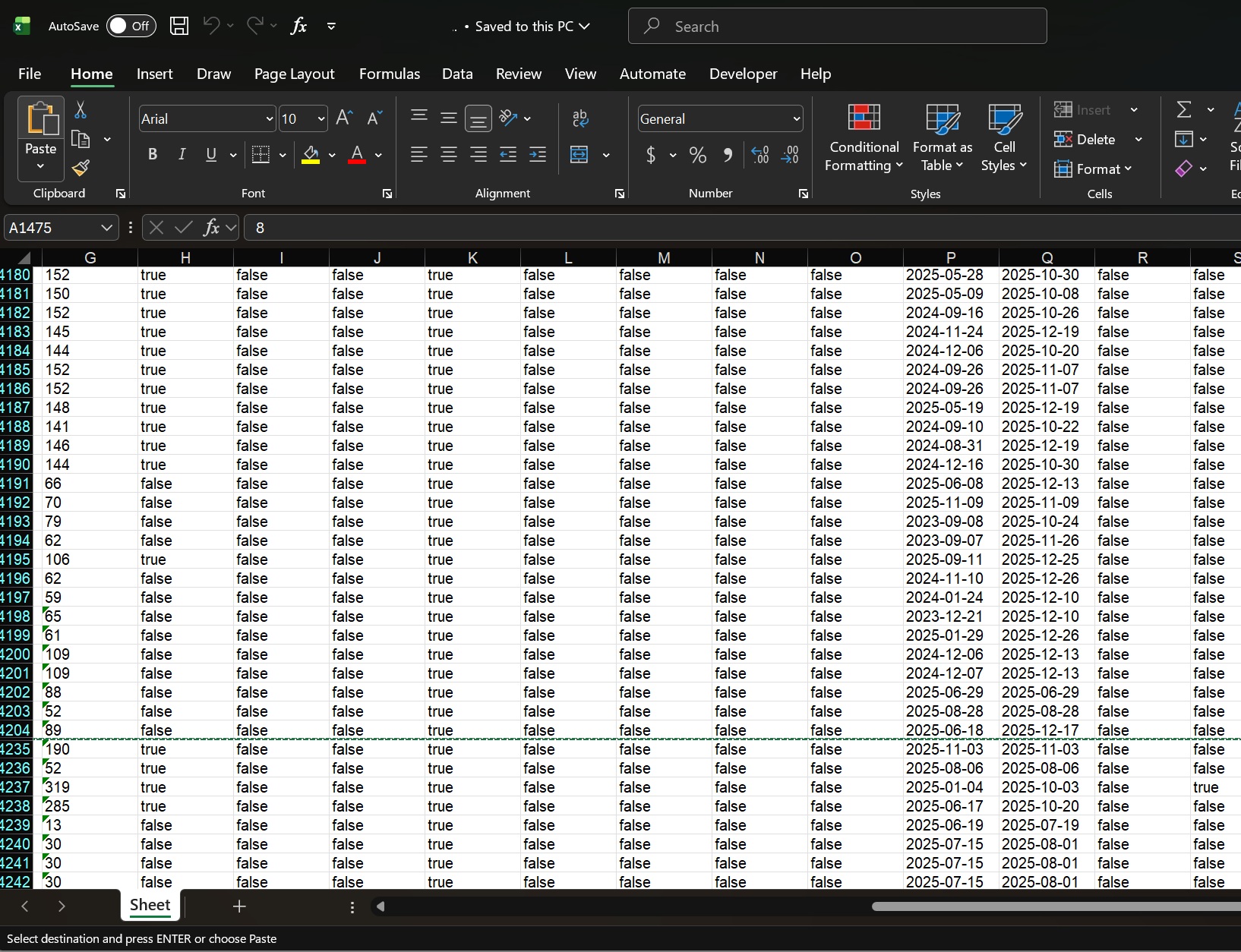Apply the Percent Style format
This screenshot has height=952, width=1241.
pyautogui.click(x=698, y=155)
